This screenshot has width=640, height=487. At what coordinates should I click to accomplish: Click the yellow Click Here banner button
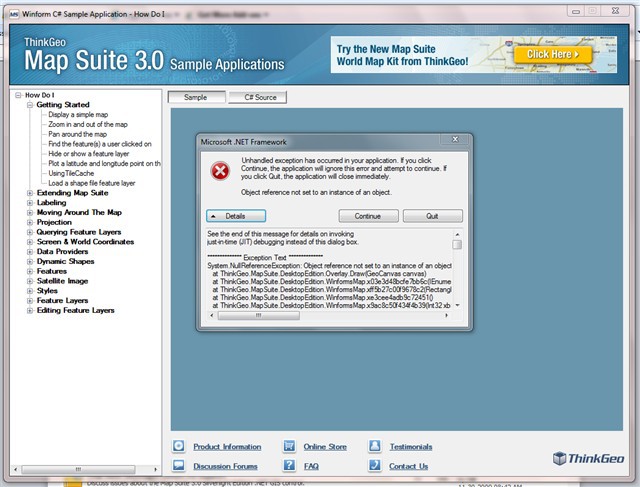(553, 54)
